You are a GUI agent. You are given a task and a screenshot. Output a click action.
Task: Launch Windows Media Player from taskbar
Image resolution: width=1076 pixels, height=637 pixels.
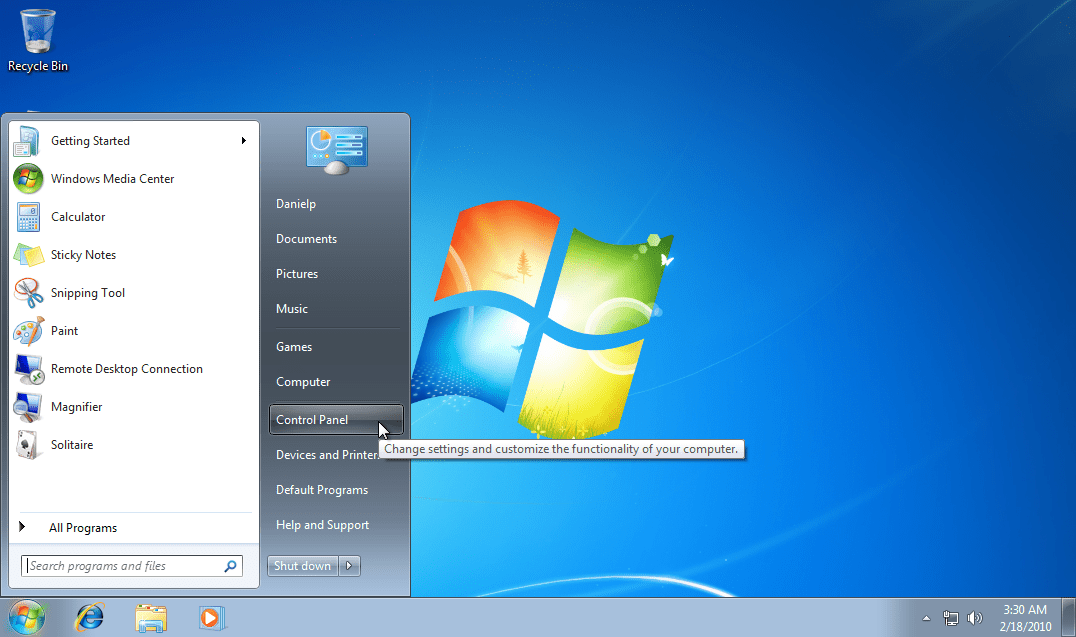coord(212,618)
